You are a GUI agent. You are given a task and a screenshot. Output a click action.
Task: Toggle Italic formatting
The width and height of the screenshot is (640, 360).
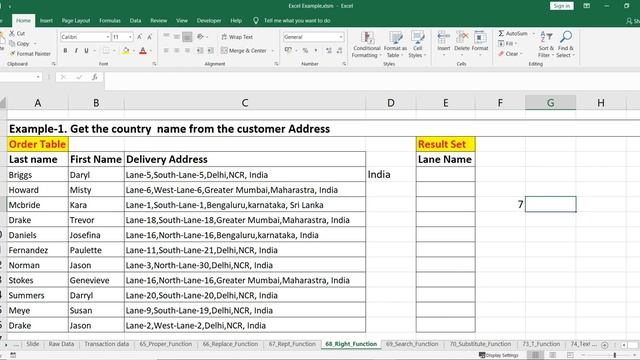click(76, 51)
